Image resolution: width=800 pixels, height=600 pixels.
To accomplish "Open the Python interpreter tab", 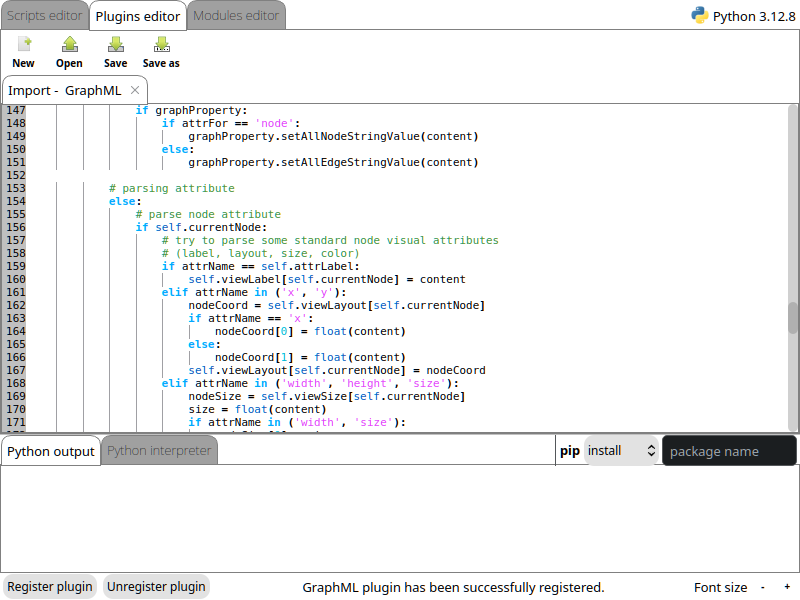I will pyautogui.click(x=159, y=451).
